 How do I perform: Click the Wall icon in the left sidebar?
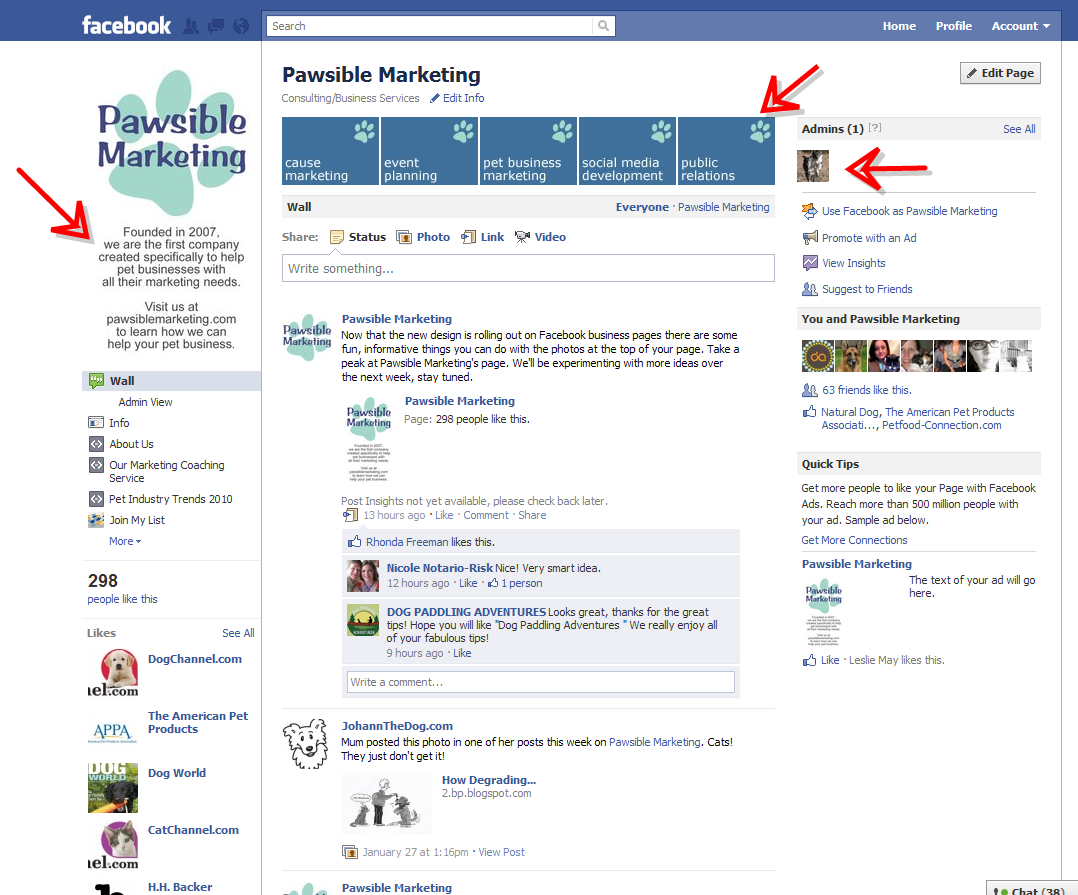click(97, 380)
